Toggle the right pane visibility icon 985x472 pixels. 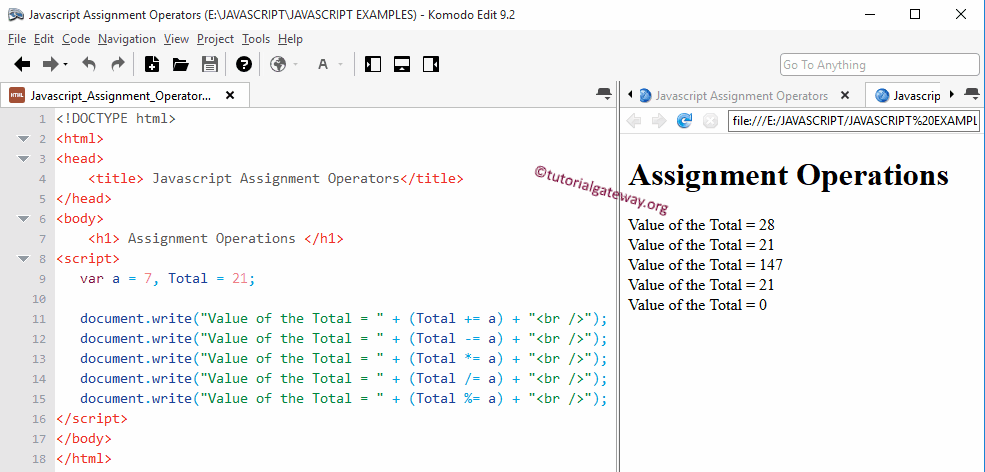[x=431, y=64]
